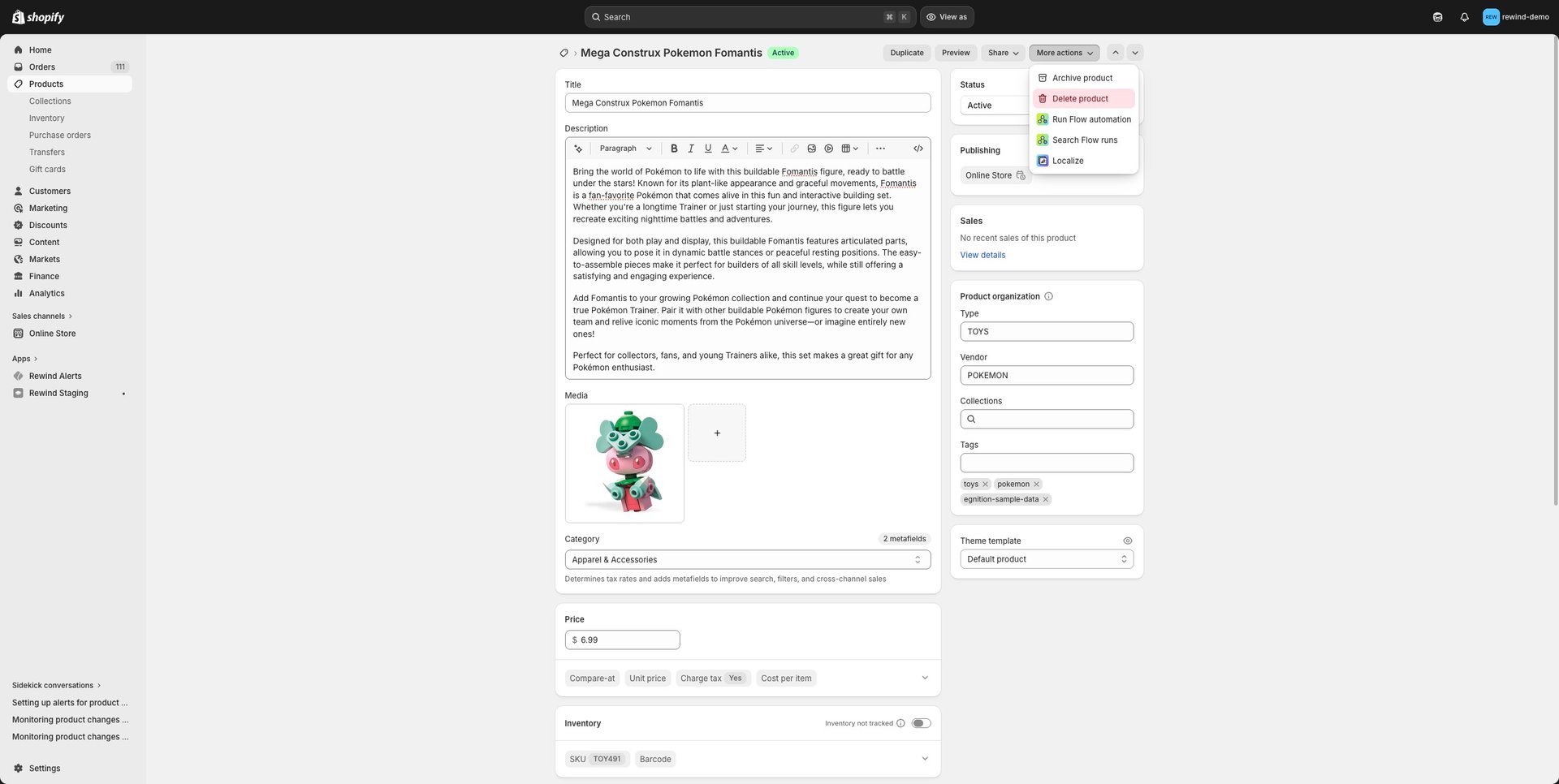Image resolution: width=1559 pixels, height=784 pixels.
Task: Expand the SKU and Barcode section
Action: click(x=924, y=759)
